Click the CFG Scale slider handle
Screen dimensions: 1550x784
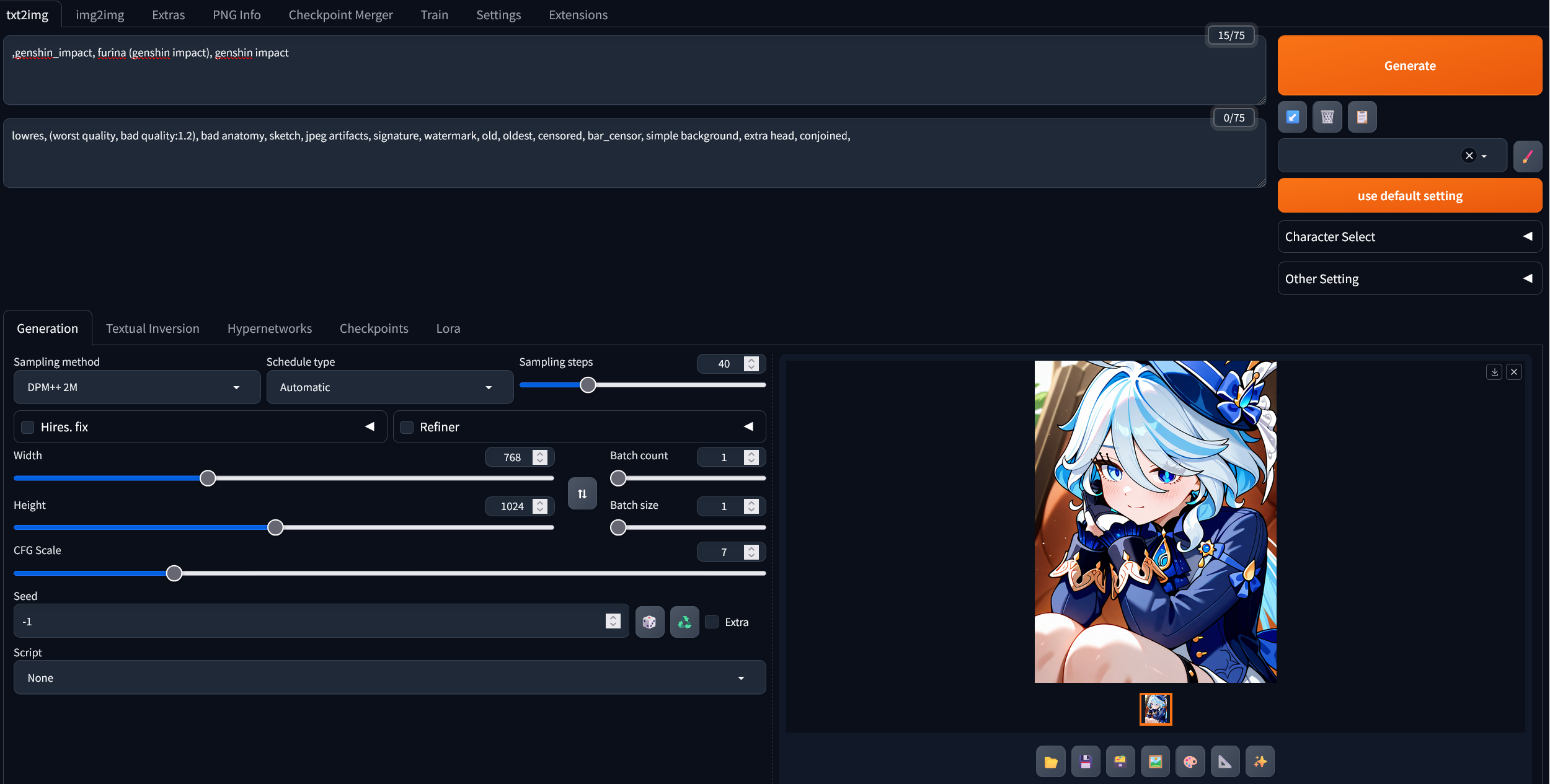174,573
